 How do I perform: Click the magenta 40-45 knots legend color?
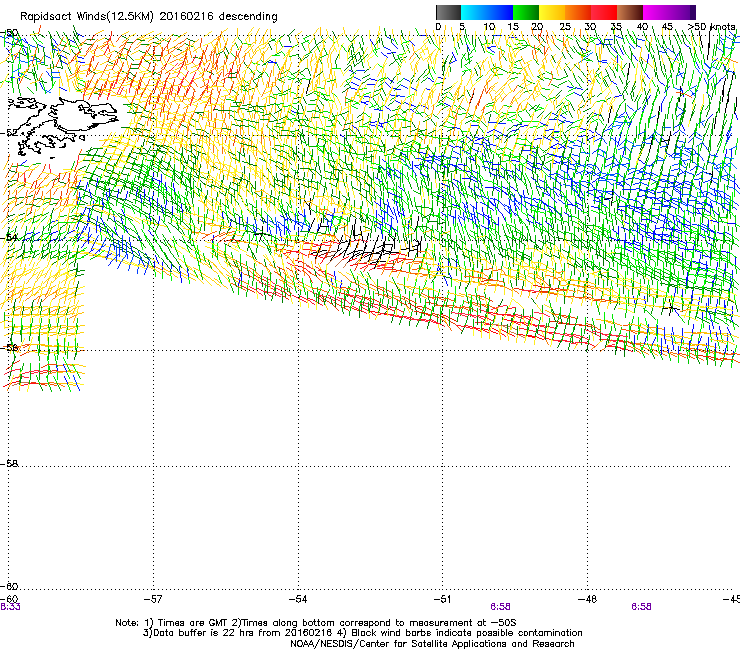[x=656, y=12]
